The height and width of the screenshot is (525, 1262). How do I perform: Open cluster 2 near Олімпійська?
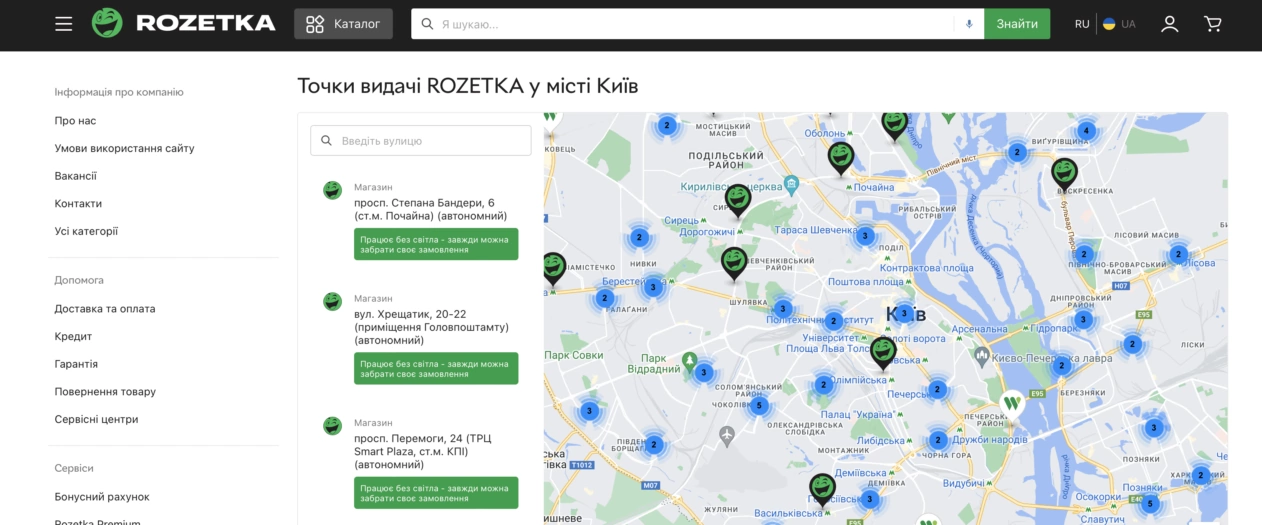823,385
